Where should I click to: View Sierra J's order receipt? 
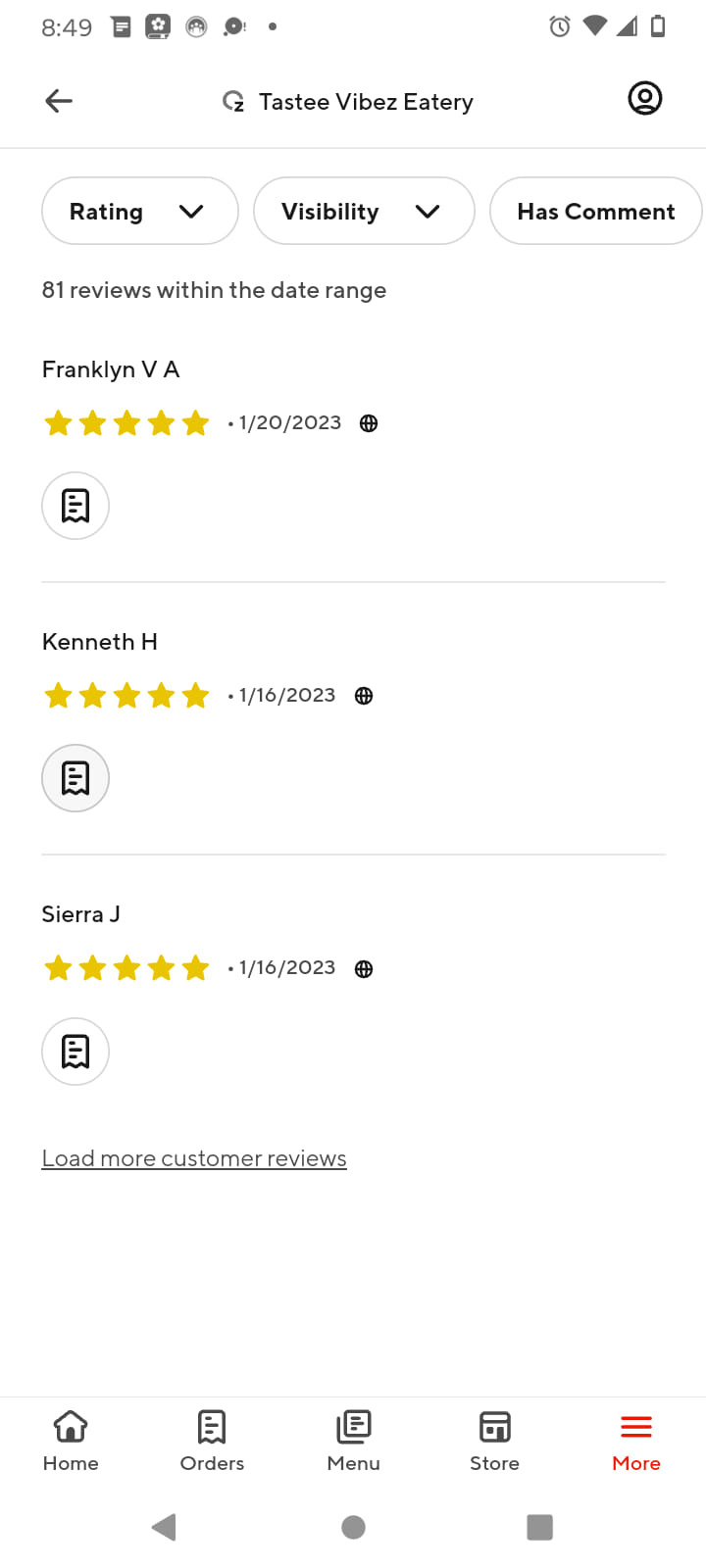pyautogui.click(x=76, y=1052)
